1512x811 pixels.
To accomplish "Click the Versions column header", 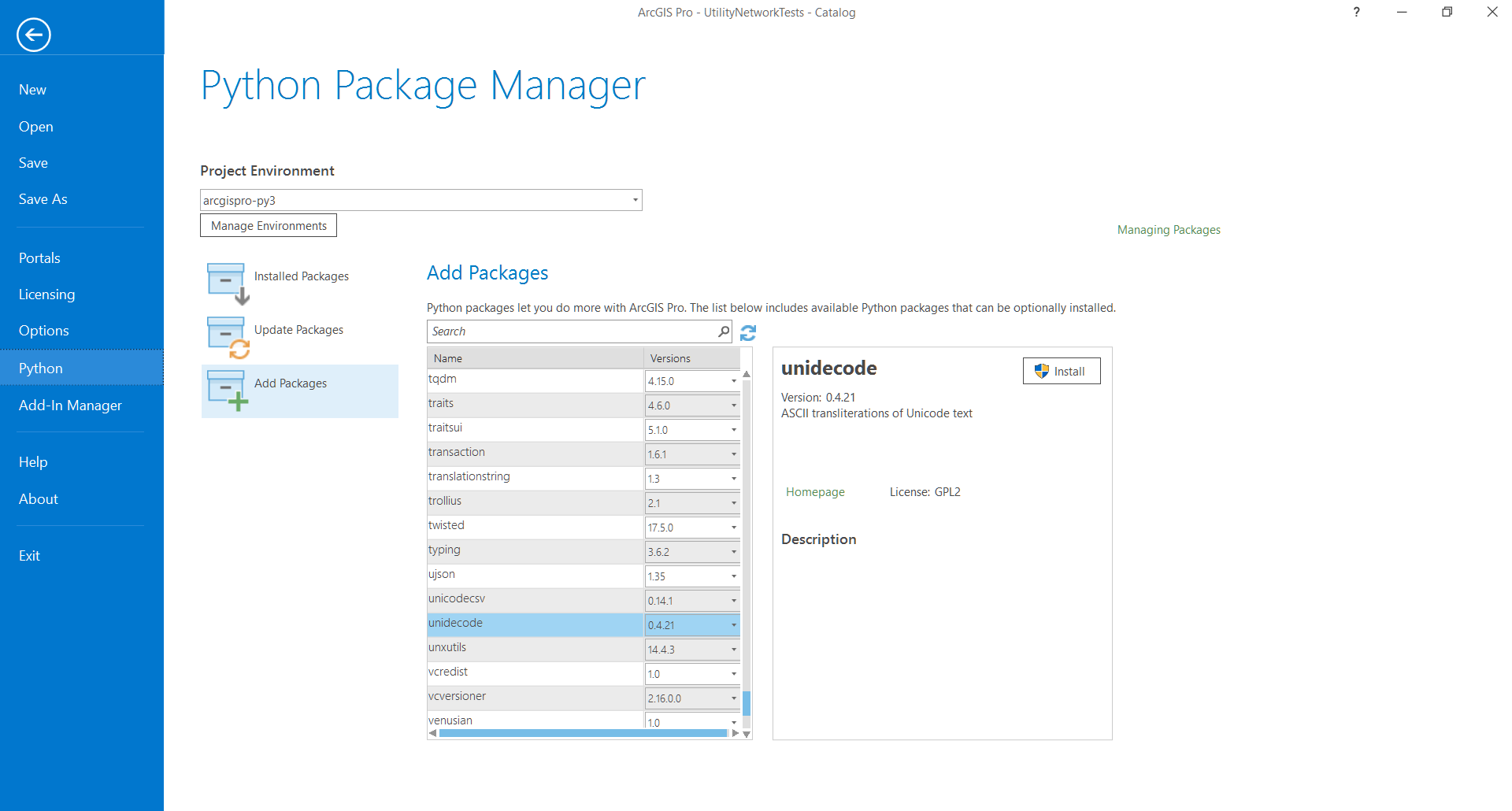I will pyautogui.click(x=692, y=358).
